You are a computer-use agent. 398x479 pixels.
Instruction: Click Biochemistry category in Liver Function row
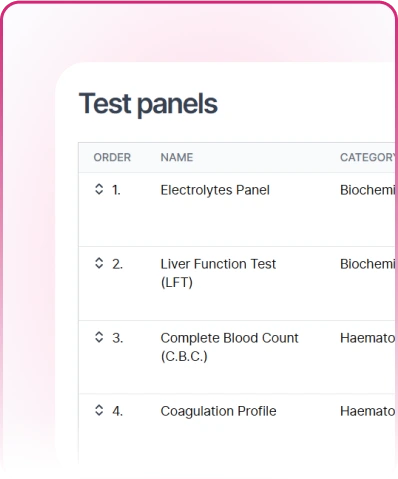(368, 264)
